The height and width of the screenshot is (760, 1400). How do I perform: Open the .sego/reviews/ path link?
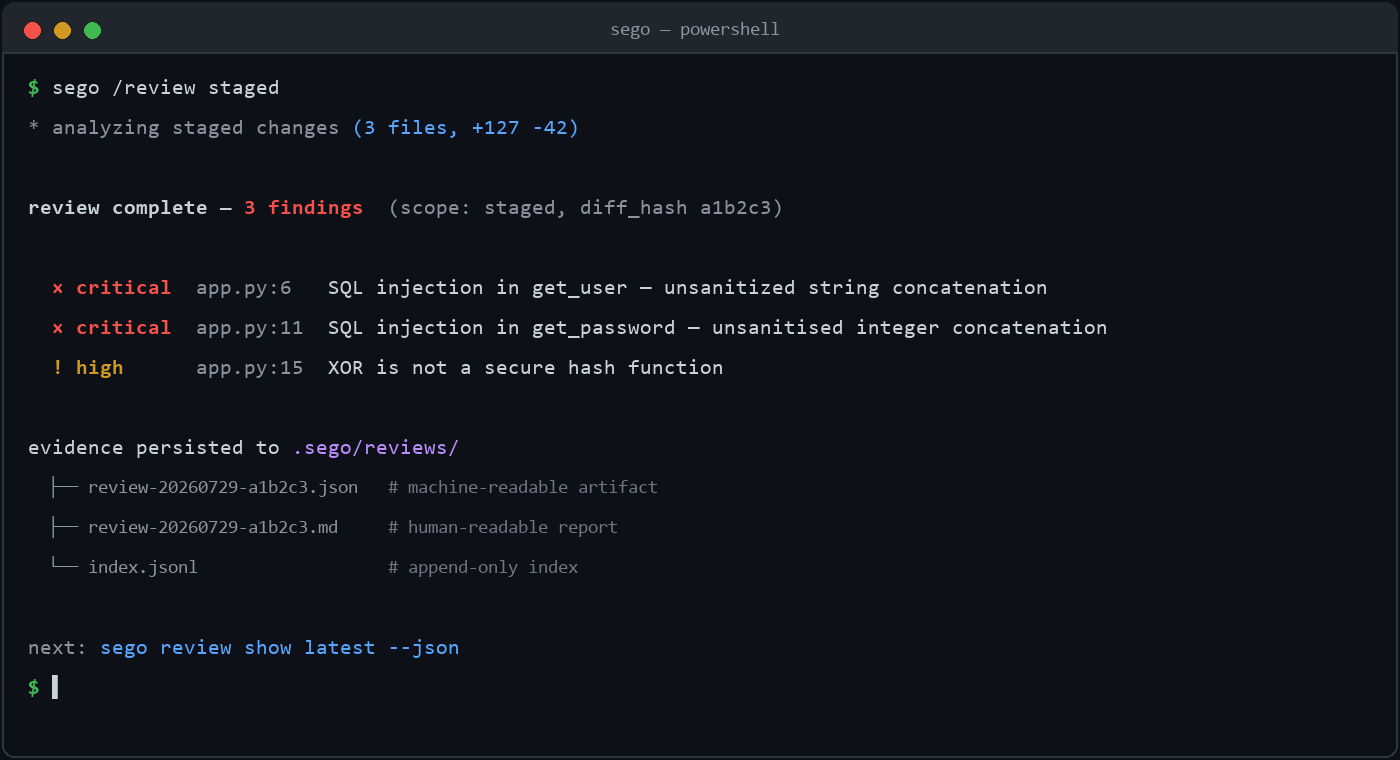(375, 447)
